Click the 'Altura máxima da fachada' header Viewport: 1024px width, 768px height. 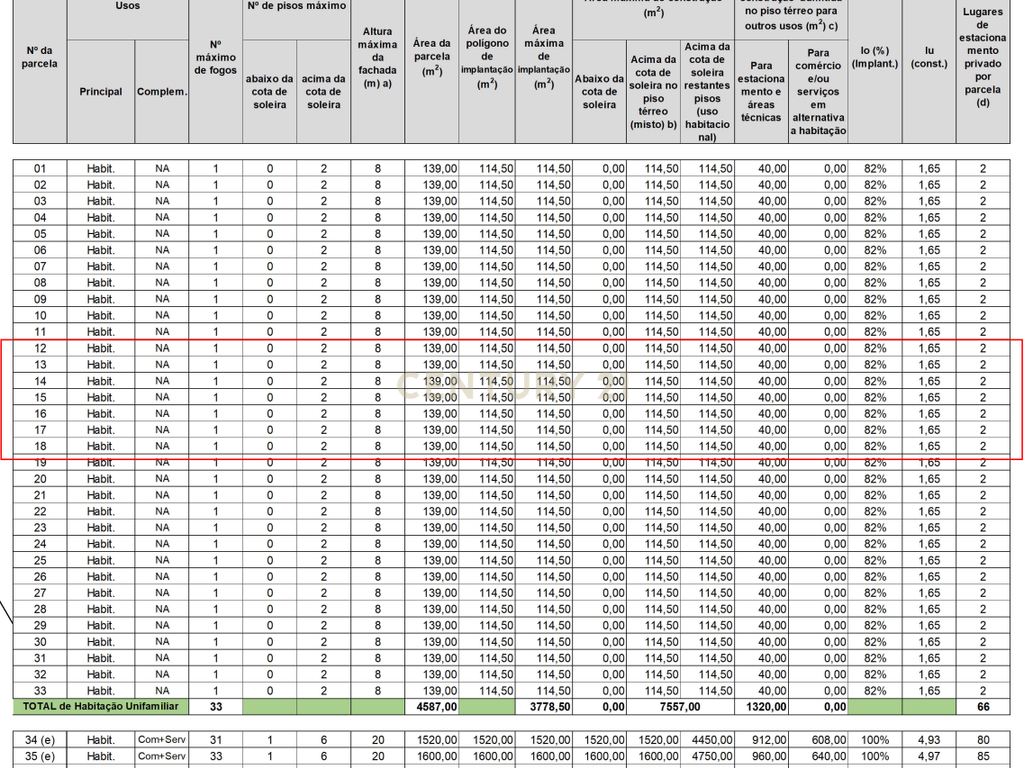(x=377, y=57)
